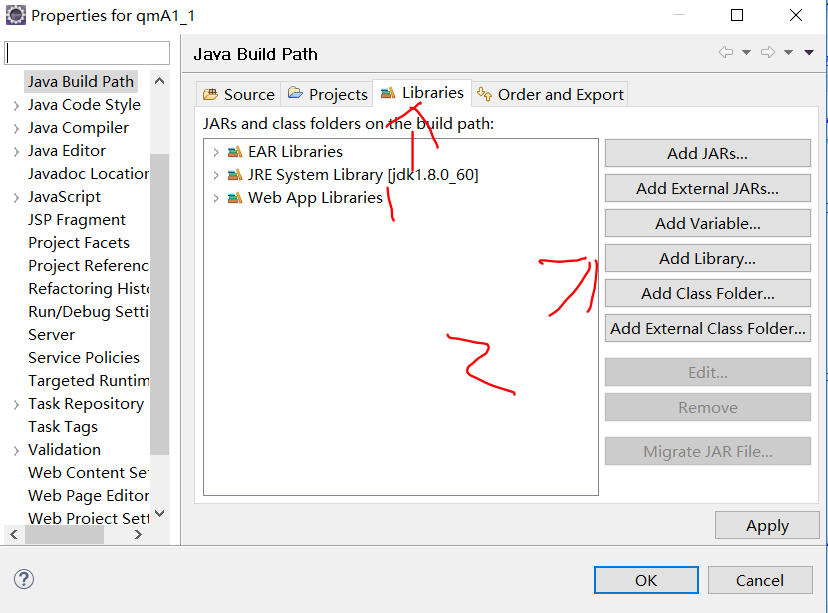Switch to the Source tab

click(x=239, y=95)
